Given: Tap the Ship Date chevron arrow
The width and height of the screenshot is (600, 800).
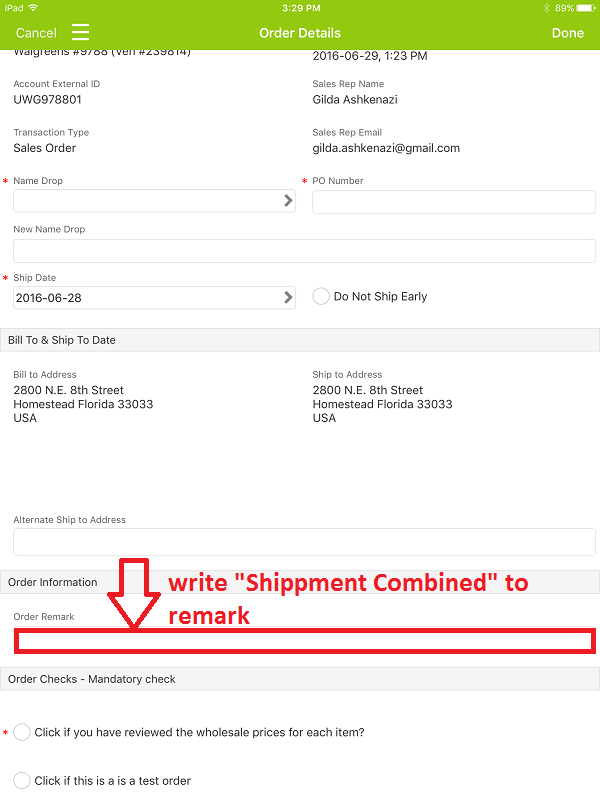Looking at the screenshot, I should point(288,297).
